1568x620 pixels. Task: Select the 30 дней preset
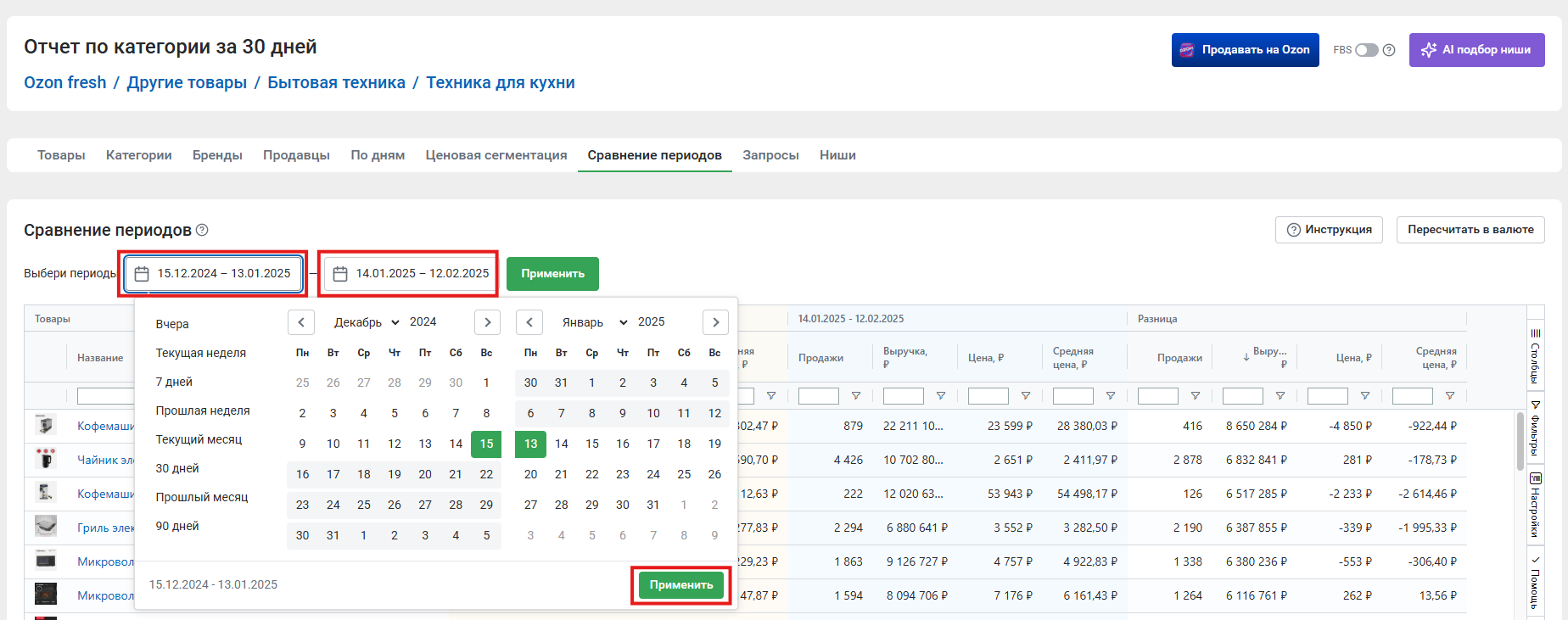pyautogui.click(x=177, y=468)
